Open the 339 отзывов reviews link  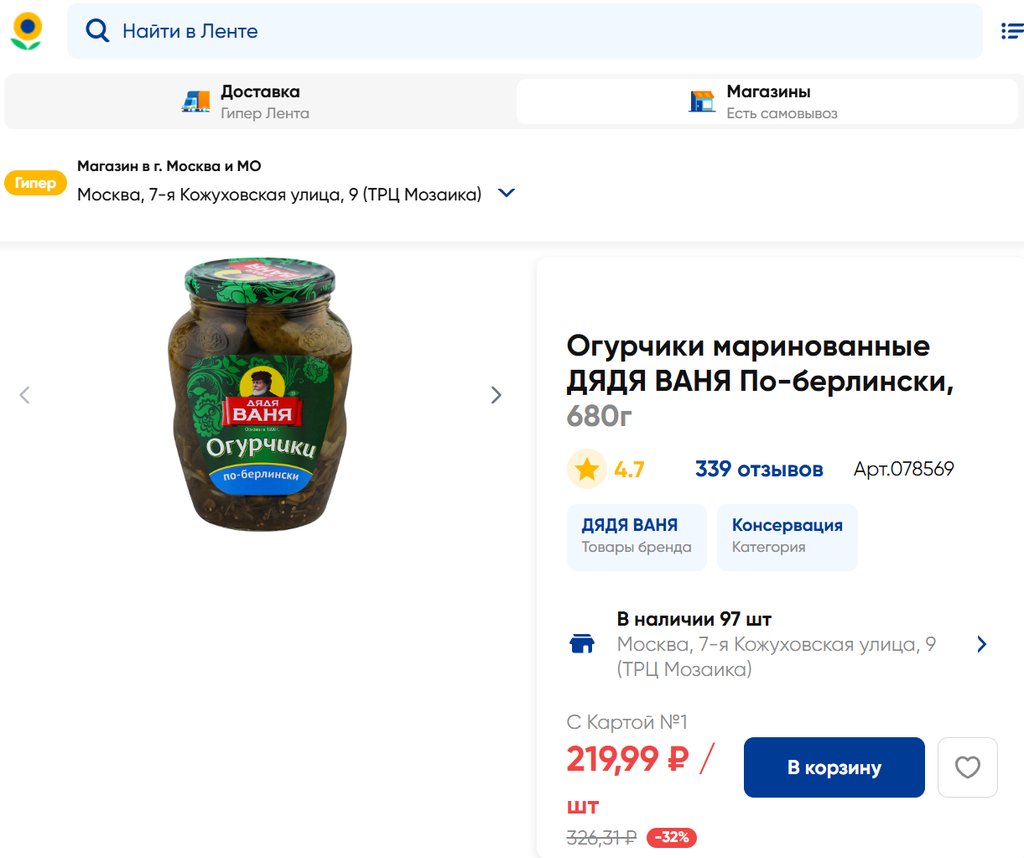point(759,469)
